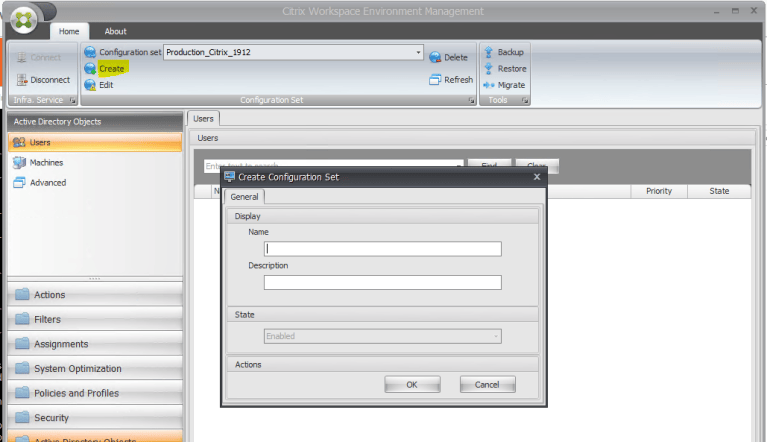Screen dimensions: 767x442
Task: Click the Configuration set globe icon
Action: point(90,52)
